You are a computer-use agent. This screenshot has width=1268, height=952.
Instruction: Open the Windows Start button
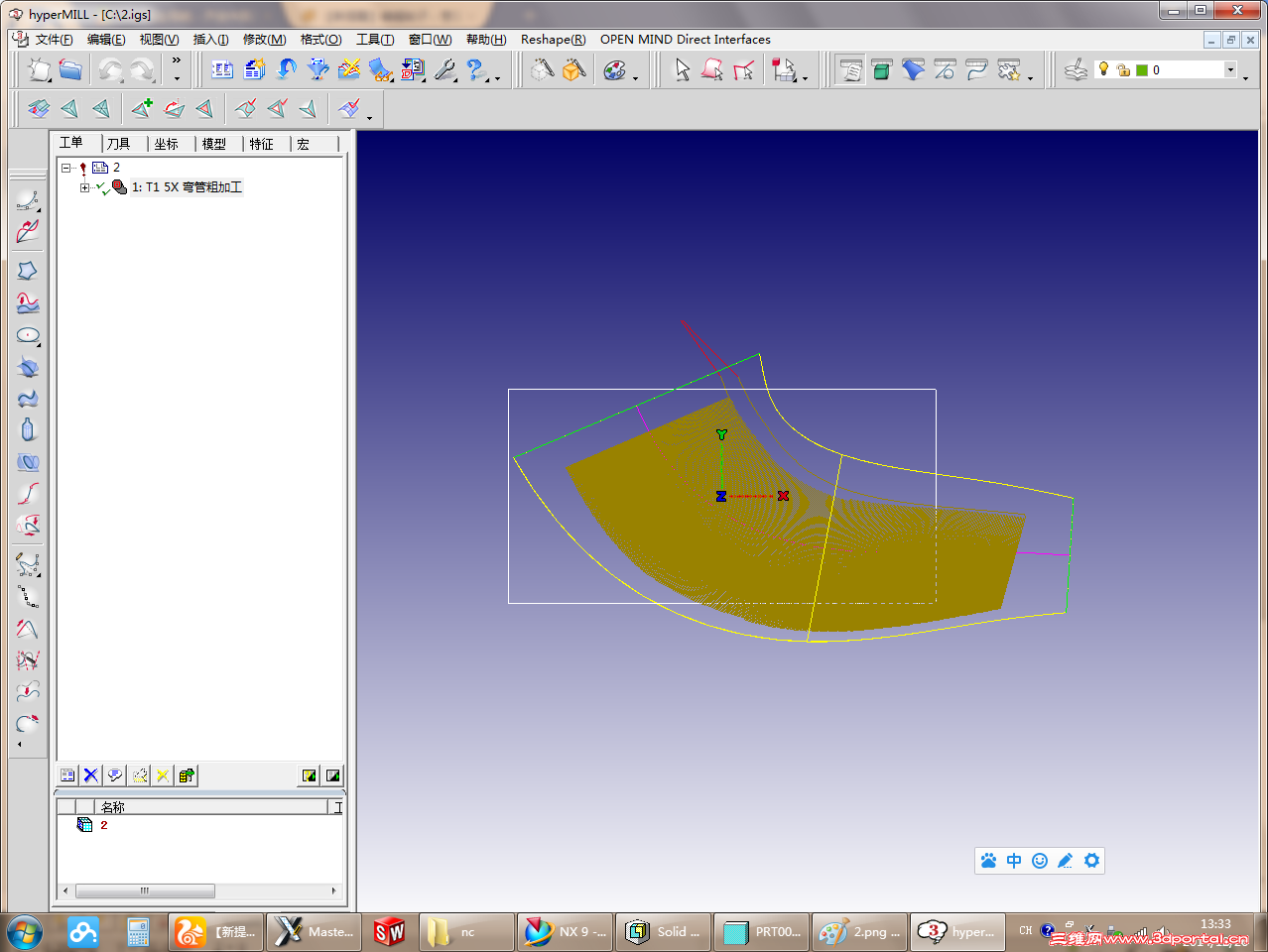[x=25, y=932]
